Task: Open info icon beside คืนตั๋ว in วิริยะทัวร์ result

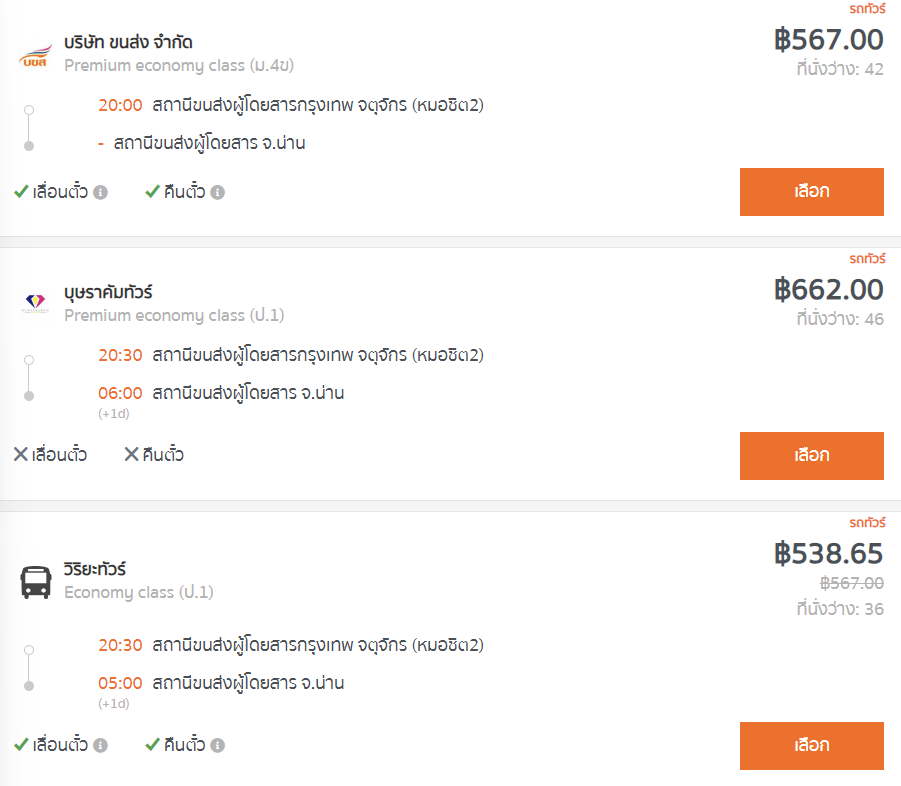Action: coord(217,745)
